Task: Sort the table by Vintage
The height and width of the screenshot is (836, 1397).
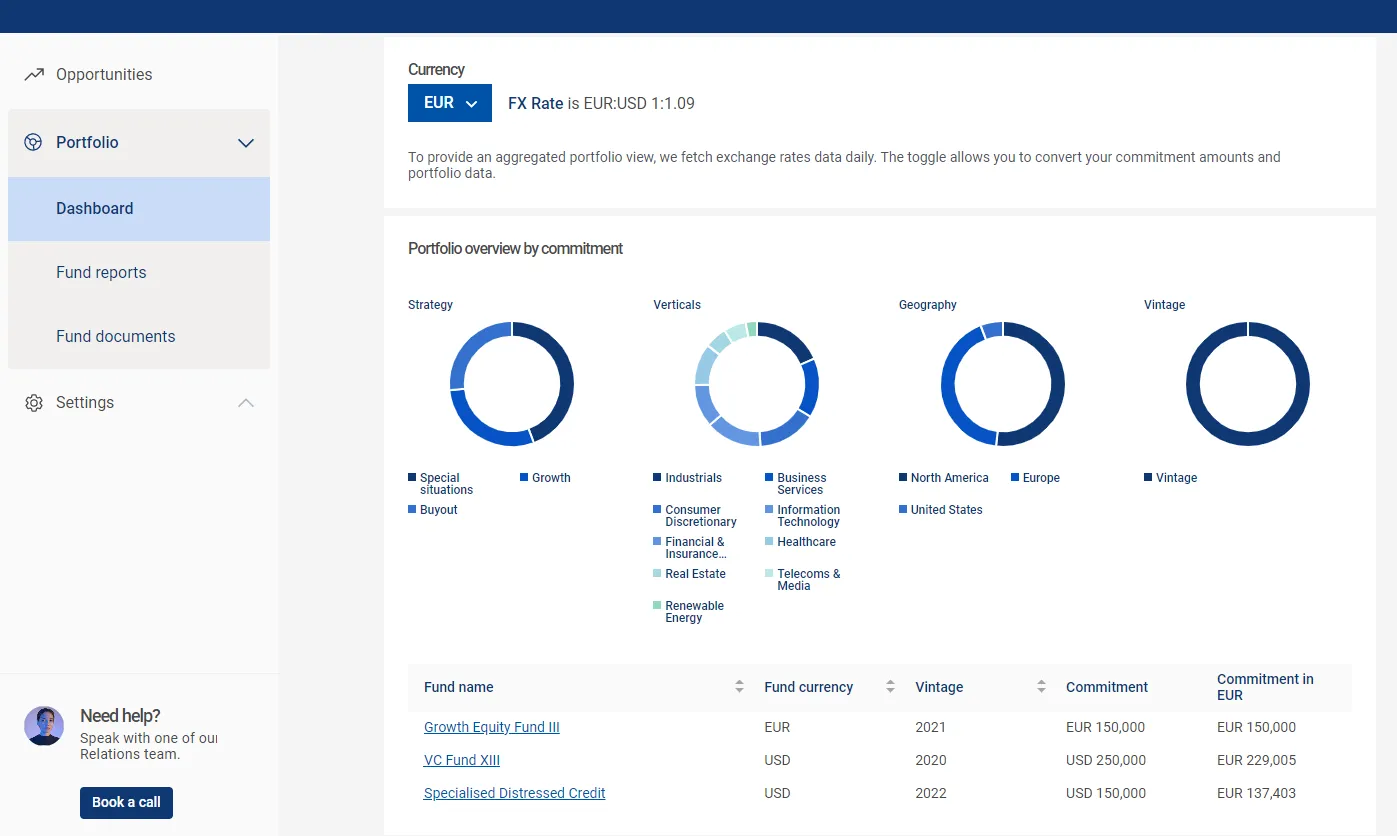Action: pos(1041,687)
